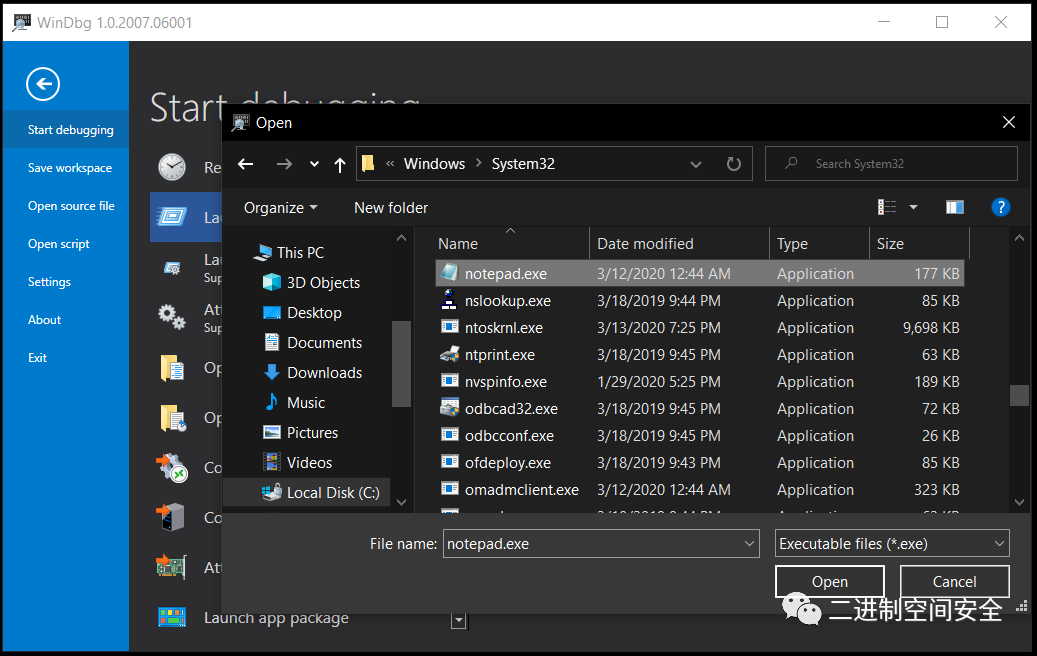Select nvspinfo.exe in file list
1037x656 pixels.
coord(700,382)
